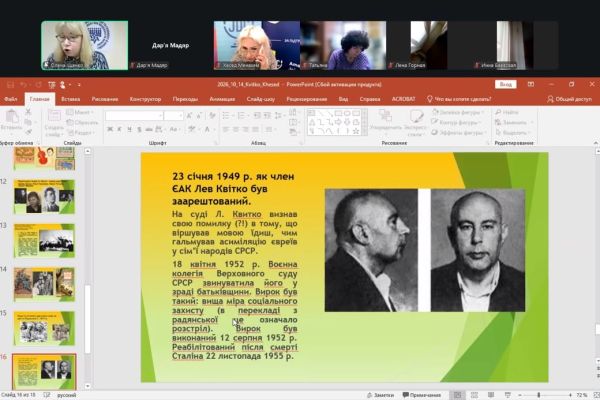600x400 pixels.
Task: Select slide 14 thumbnail
Action: pos(44,284)
